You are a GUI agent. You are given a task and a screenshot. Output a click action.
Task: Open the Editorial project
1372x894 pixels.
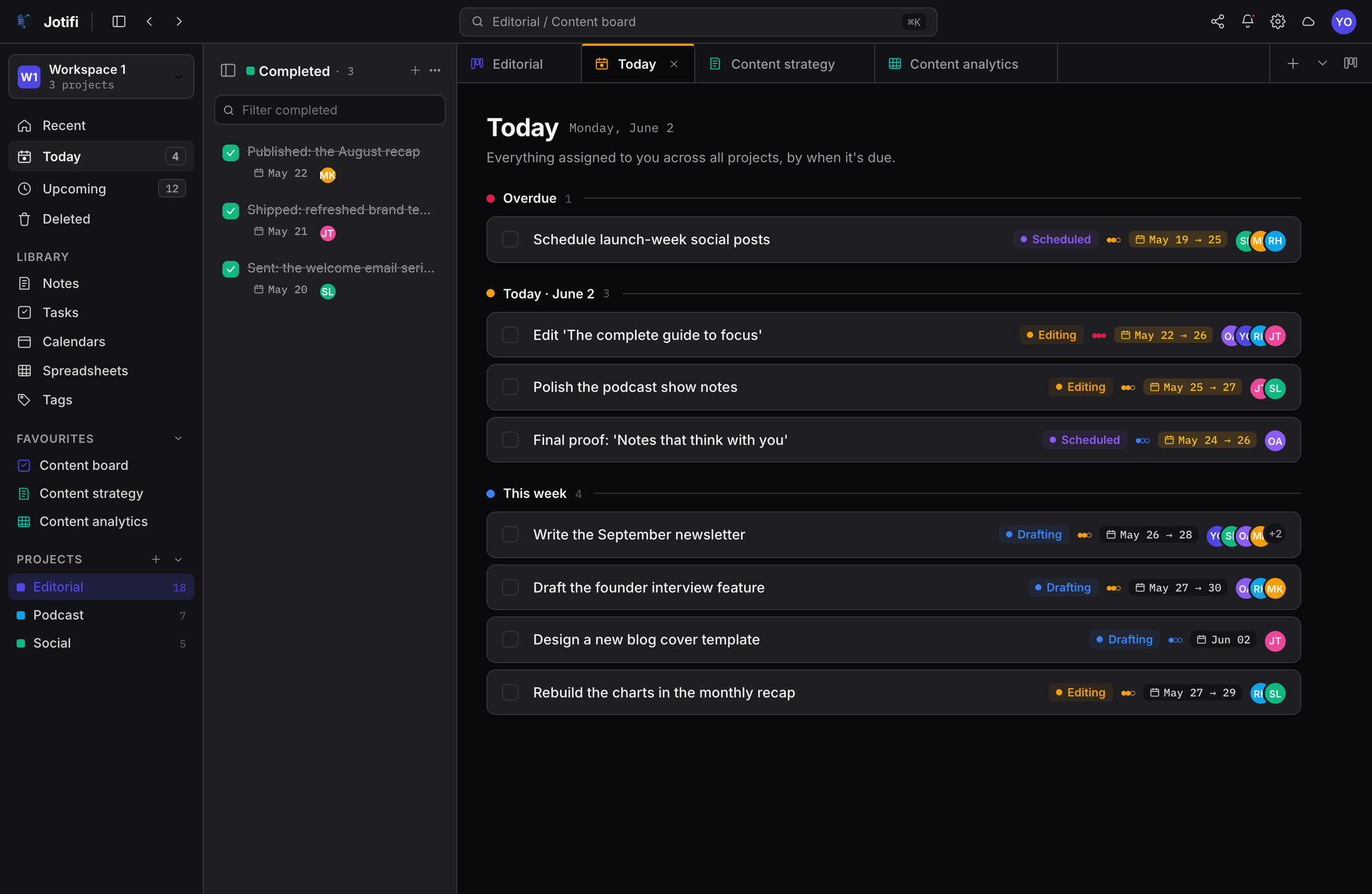click(101, 587)
